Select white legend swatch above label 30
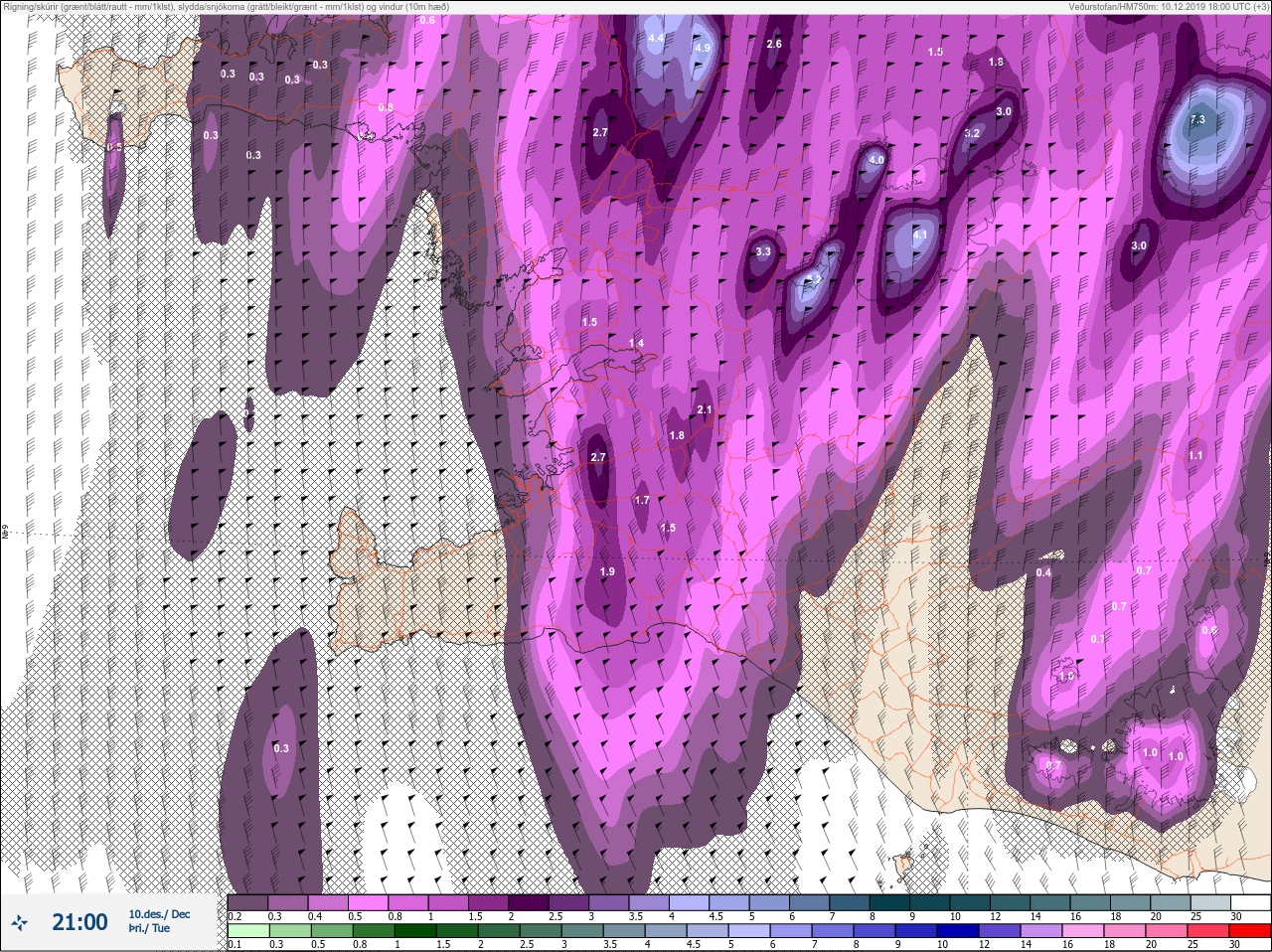Viewport: 1272px width, 952px height. coord(1249,902)
